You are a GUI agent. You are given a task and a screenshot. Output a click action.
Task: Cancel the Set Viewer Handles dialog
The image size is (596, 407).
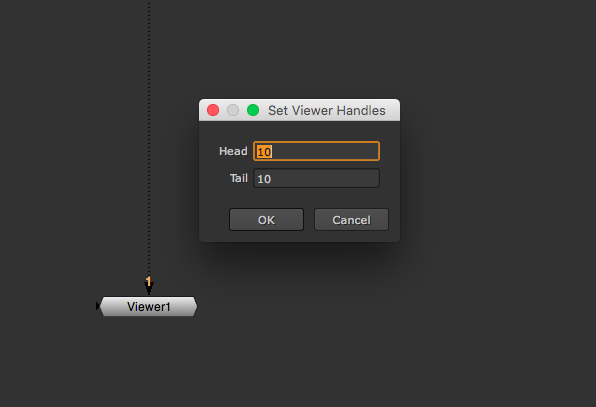pyautogui.click(x=351, y=220)
